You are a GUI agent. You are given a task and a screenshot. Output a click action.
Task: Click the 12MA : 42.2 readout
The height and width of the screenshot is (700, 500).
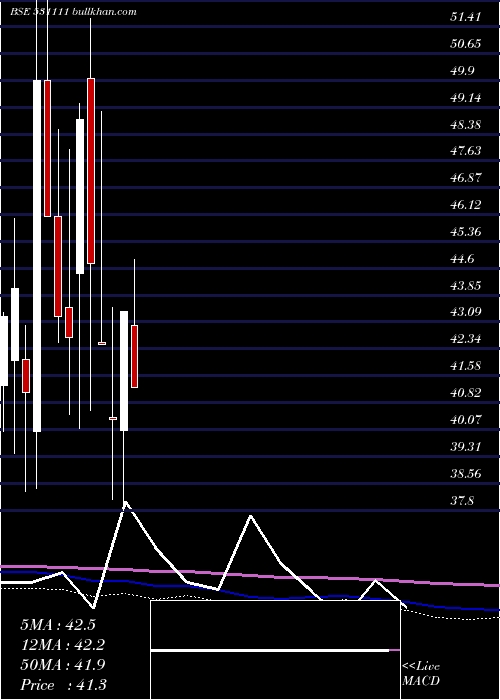pos(63,645)
